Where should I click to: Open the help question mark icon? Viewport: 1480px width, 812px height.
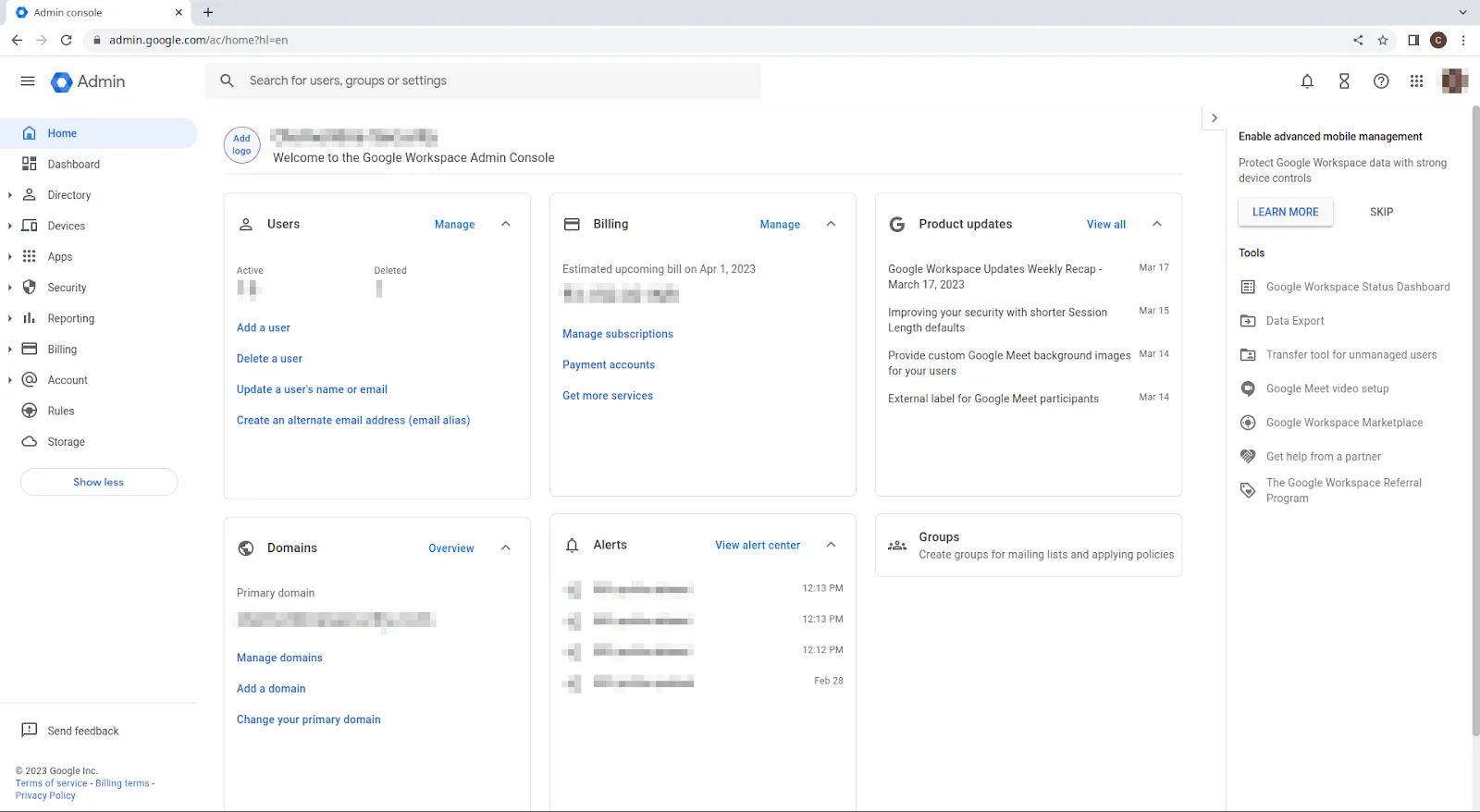click(x=1381, y=81)
